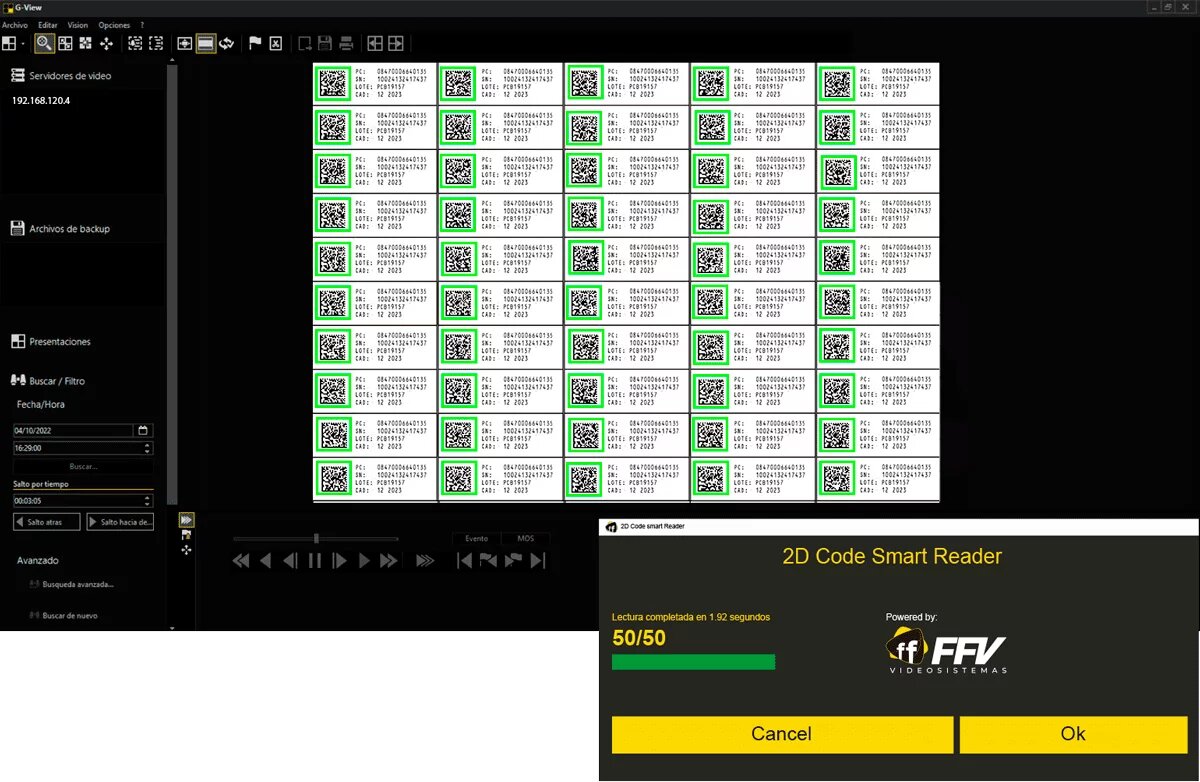This screenshot has width=1200, height=782.
Task: Click the export picture toolbar icon
Action: [304, 43]
